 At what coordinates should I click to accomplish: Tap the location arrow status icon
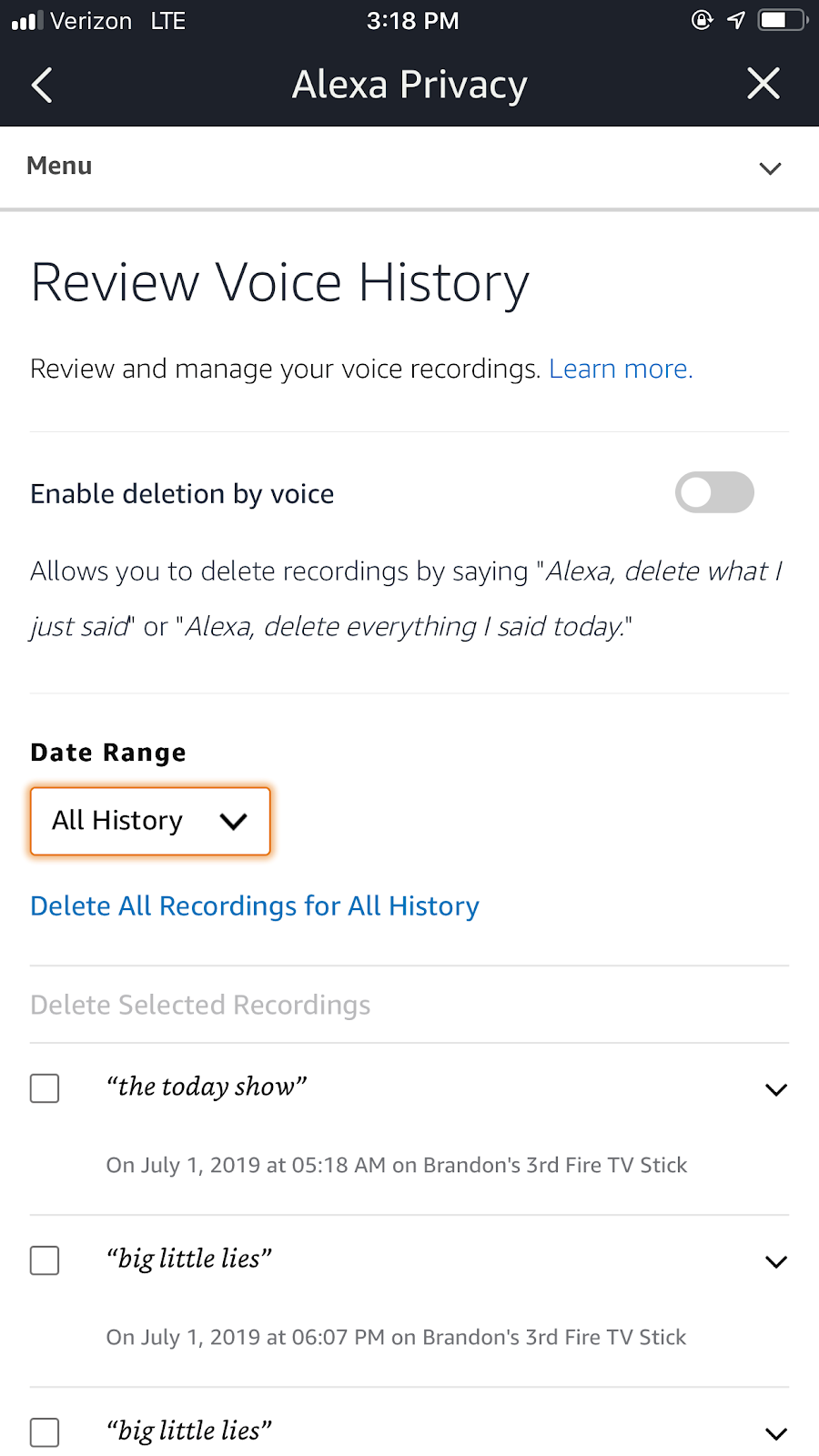[x=736, y=20]
